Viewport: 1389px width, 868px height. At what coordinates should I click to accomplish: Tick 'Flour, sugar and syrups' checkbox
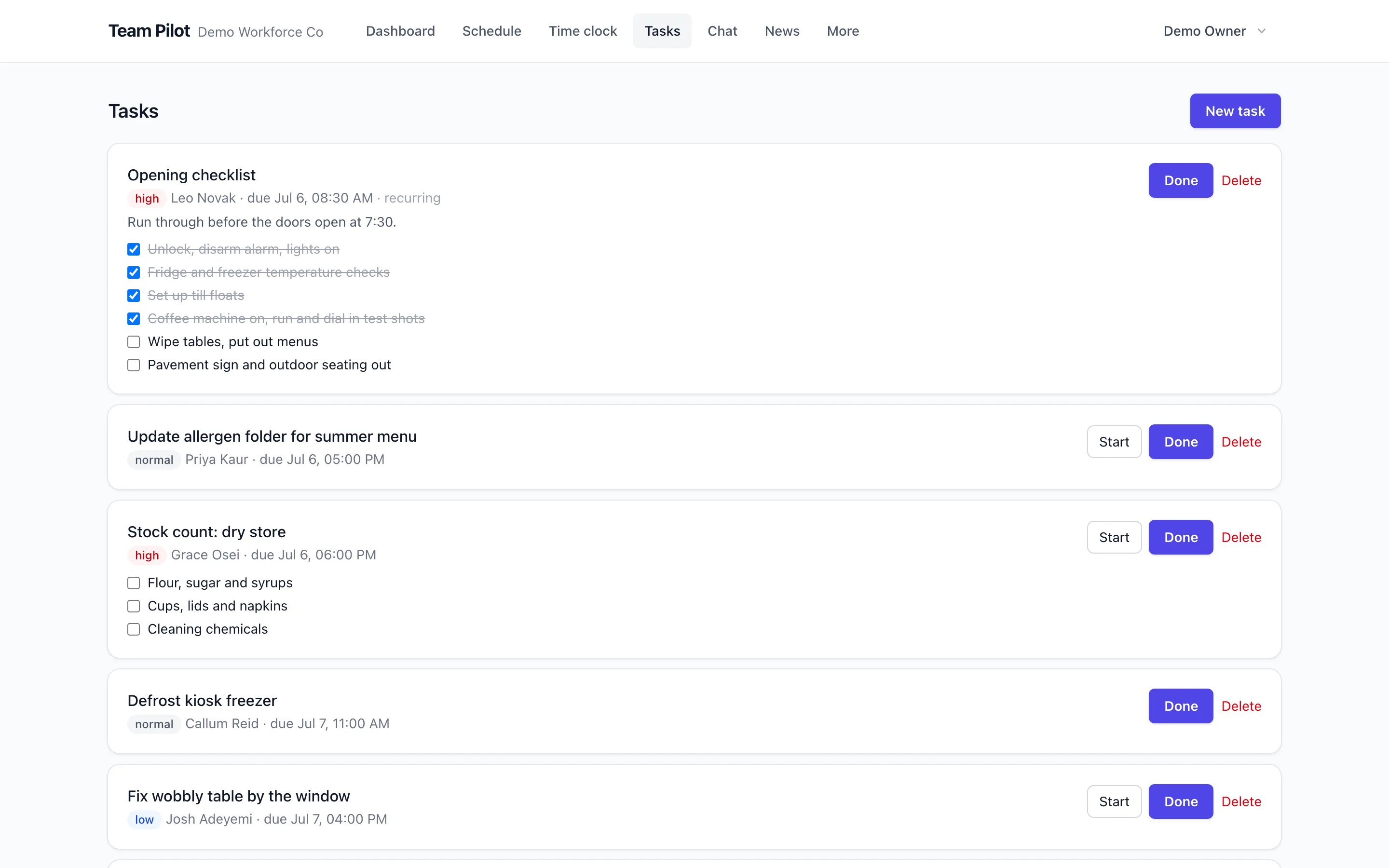[134, 583]
